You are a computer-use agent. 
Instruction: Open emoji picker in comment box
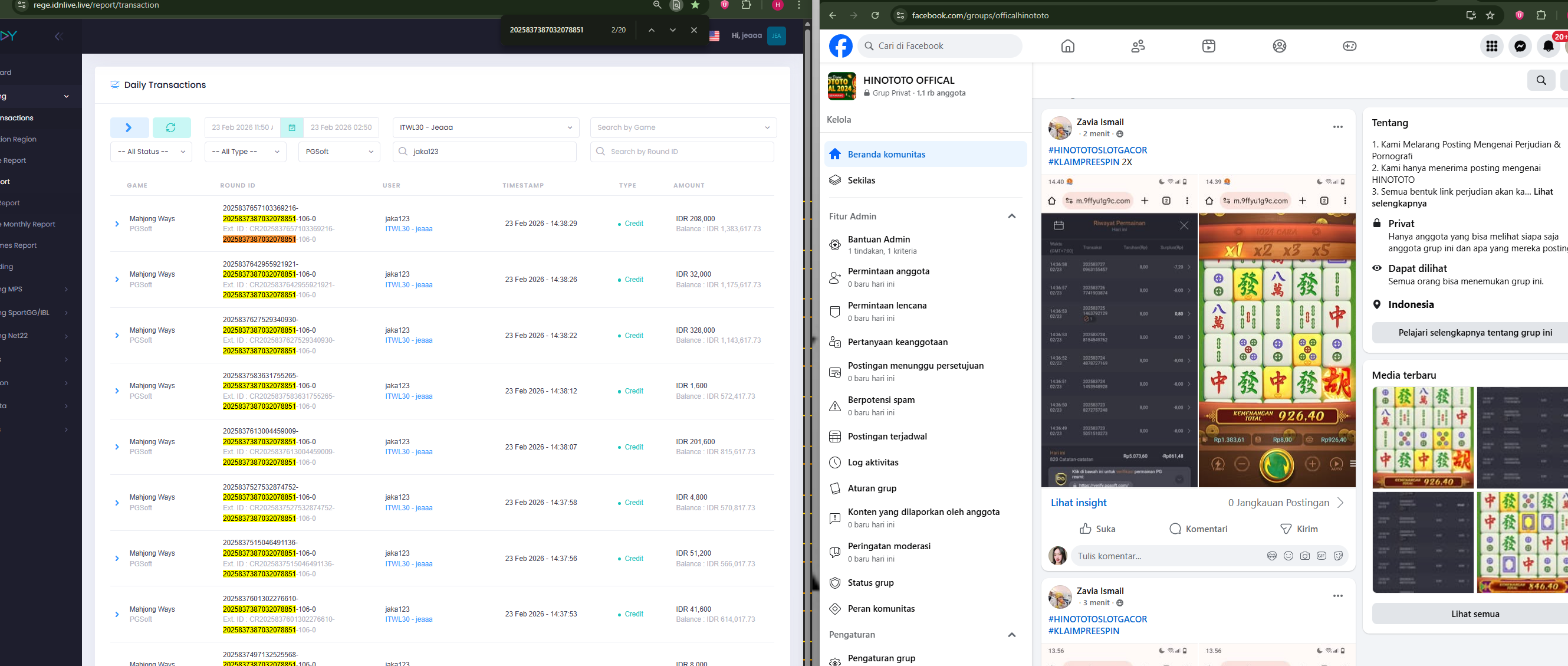click(x=1288, y=556)
